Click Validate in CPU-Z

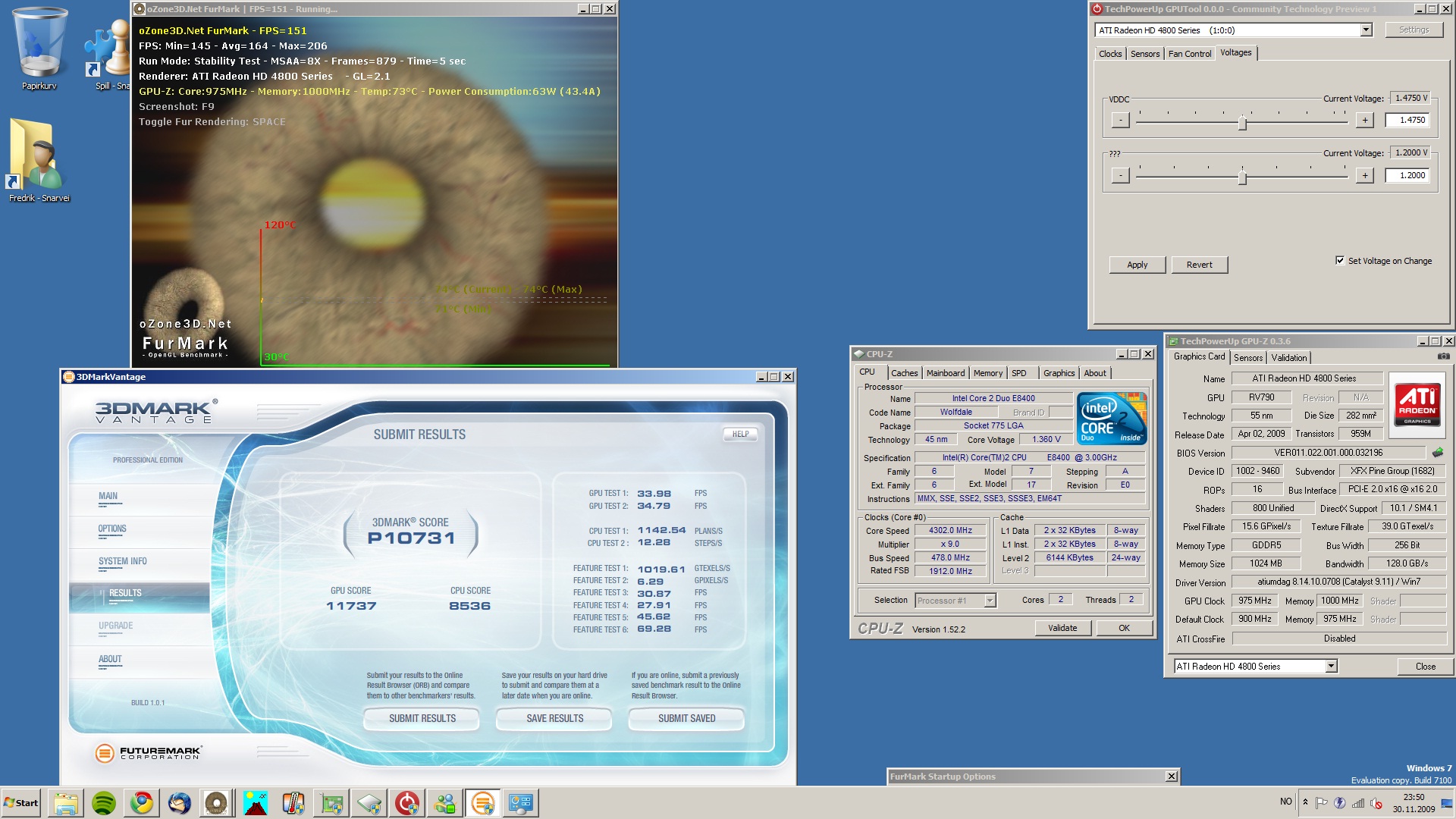pyautogui.click(x=1062, y=628)
